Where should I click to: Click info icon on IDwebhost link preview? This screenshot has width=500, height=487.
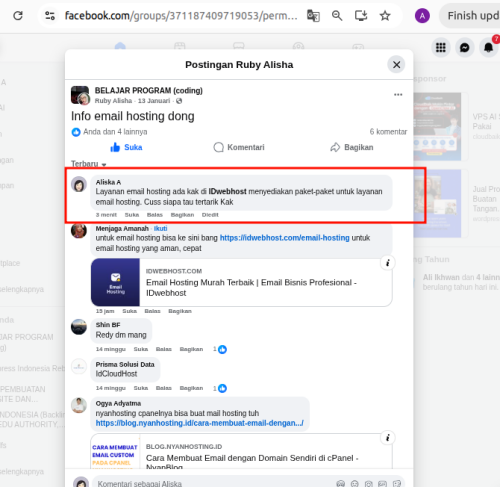point(388,263)
